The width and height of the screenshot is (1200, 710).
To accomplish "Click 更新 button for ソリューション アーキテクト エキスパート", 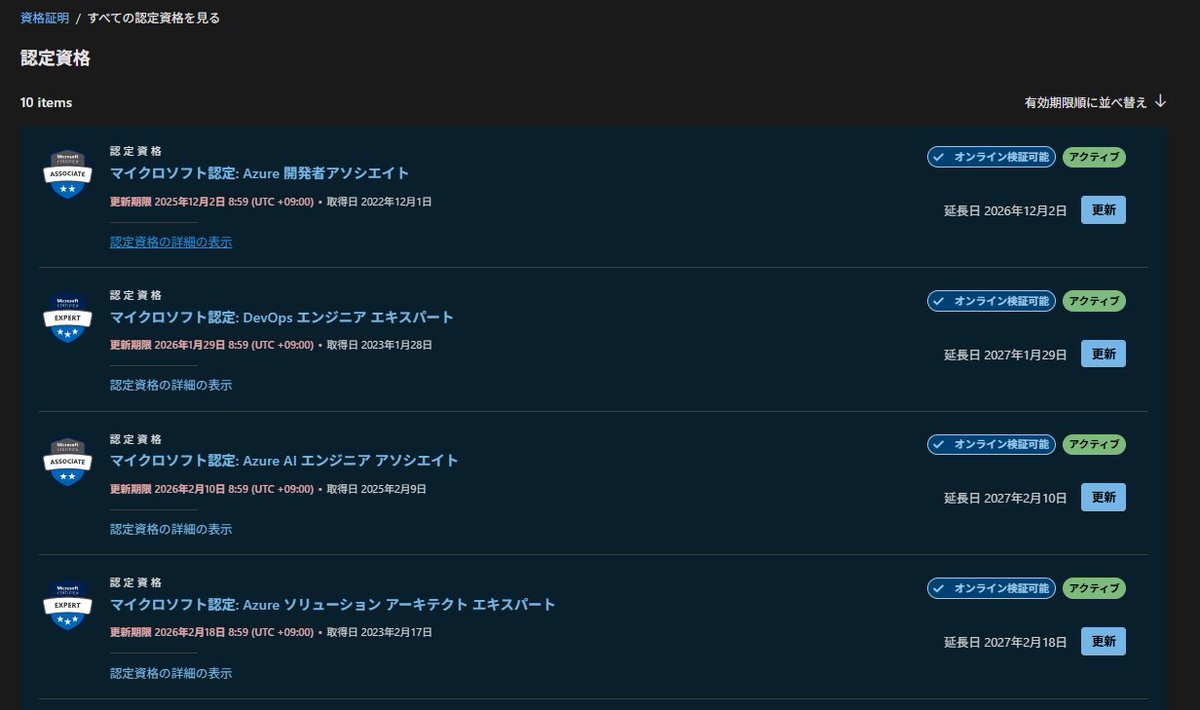I will [1103, 641].
